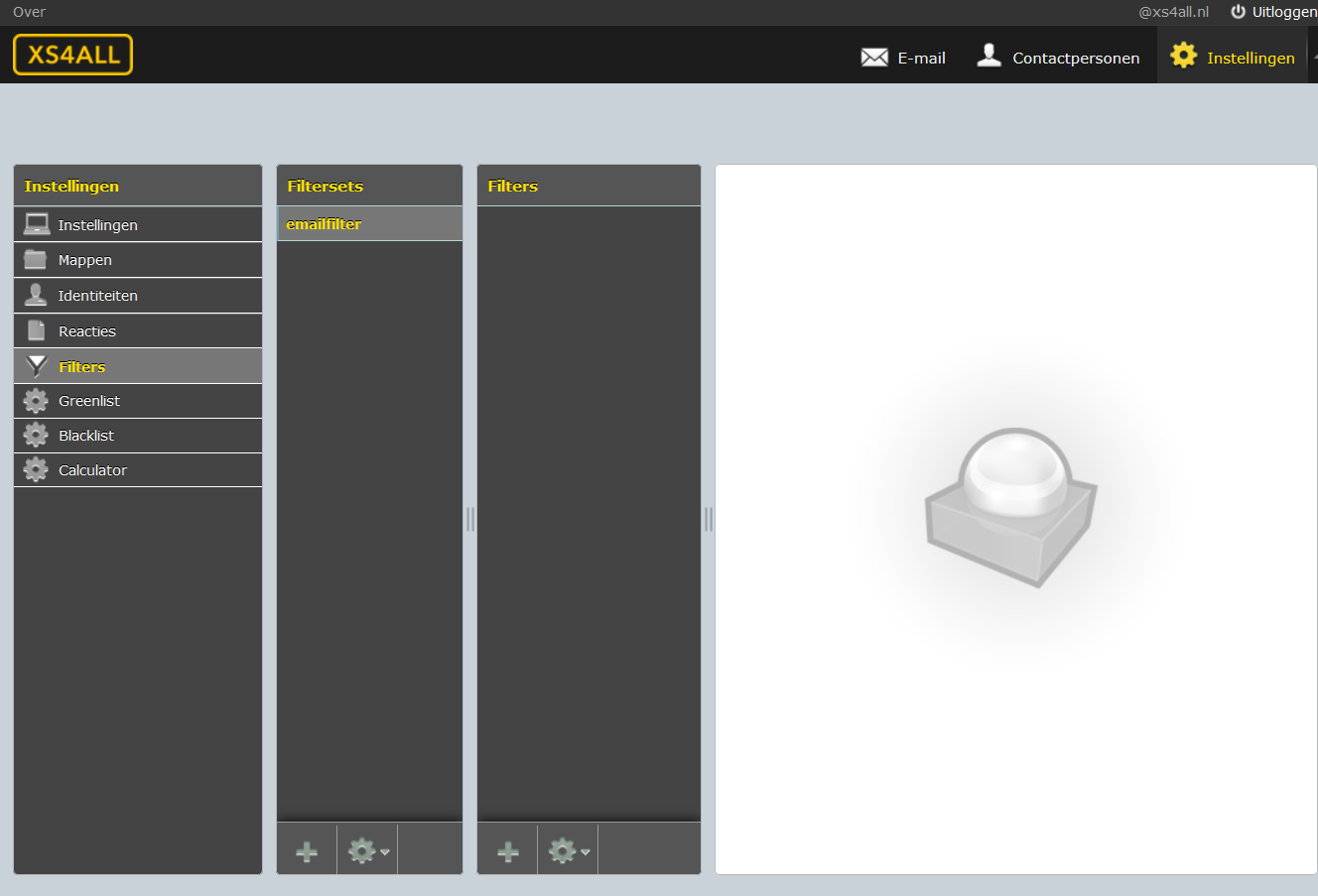Open Instellingen in the settings sidebar
The width and height of the screenshot is (1318, 896).
click(x=138, y=224)
